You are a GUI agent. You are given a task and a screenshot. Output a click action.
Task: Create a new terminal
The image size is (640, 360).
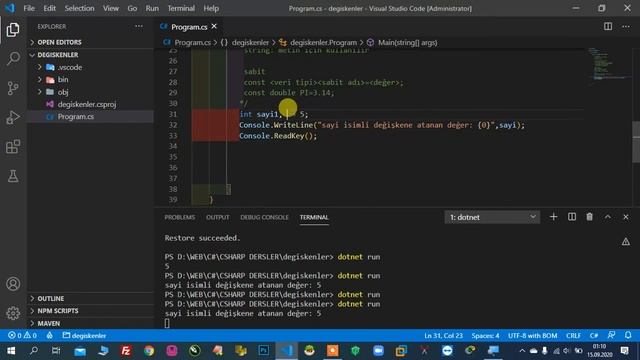coord(553,217)
